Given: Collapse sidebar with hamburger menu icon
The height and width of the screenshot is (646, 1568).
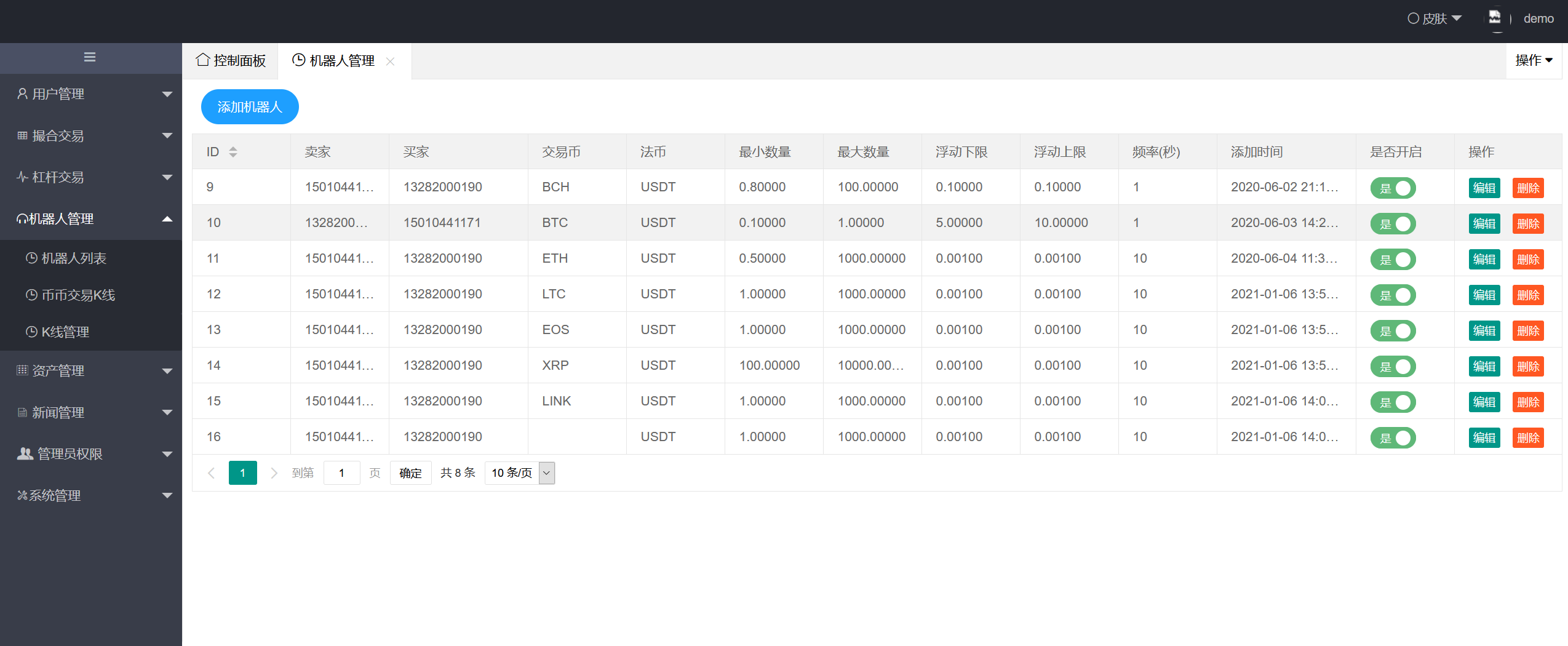Looking at the screenshot, I should [90, 57].
